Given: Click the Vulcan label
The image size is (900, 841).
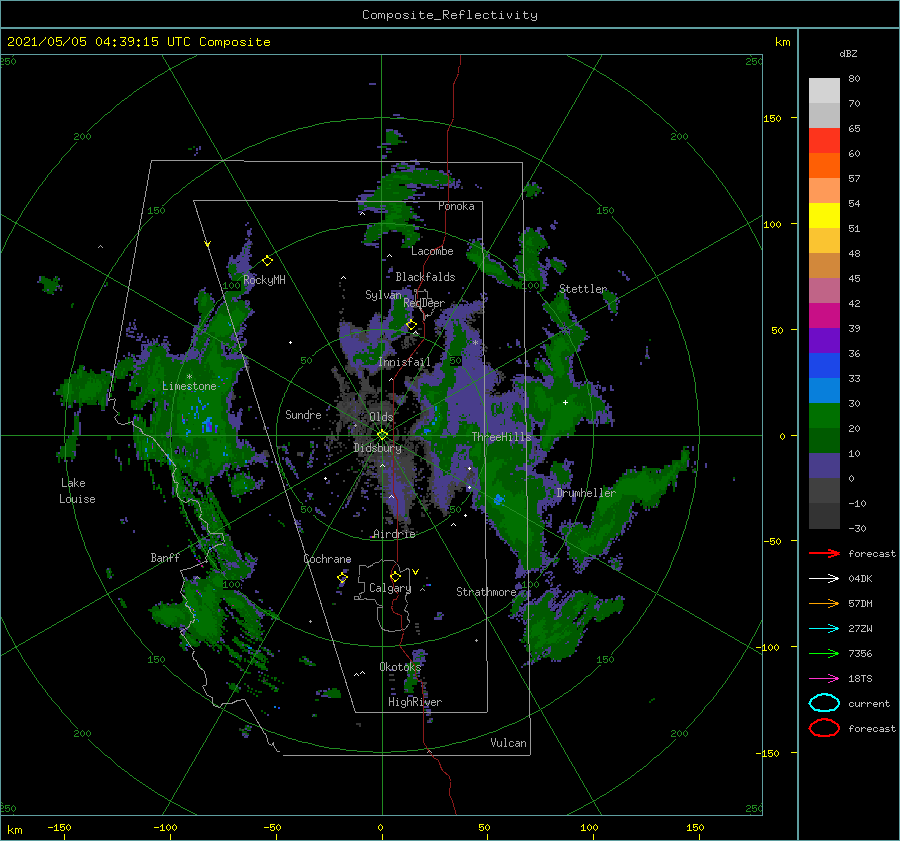Looking at the screenshot, I should [509, 743].
